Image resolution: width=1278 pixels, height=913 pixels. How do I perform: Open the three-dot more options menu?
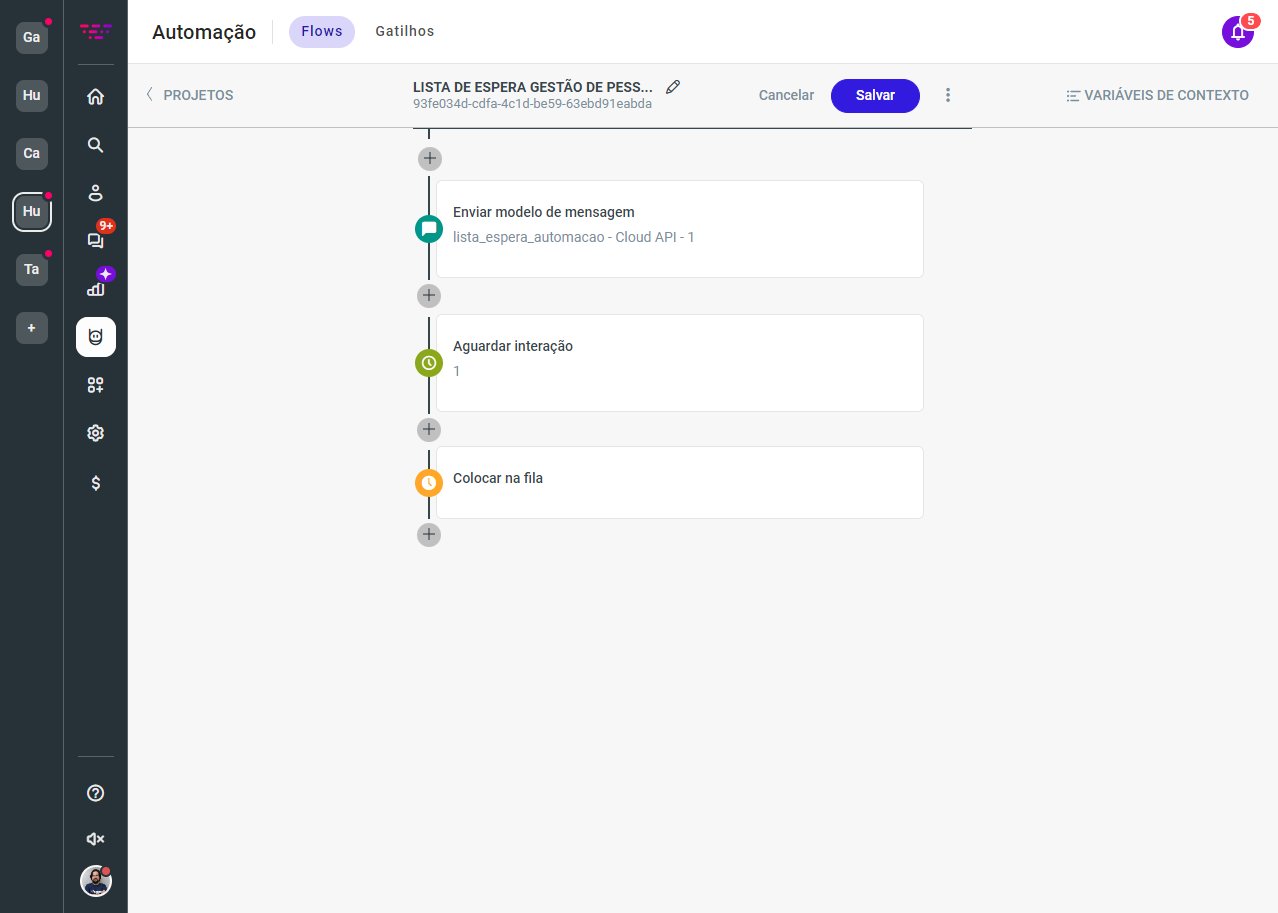[948, 95]
